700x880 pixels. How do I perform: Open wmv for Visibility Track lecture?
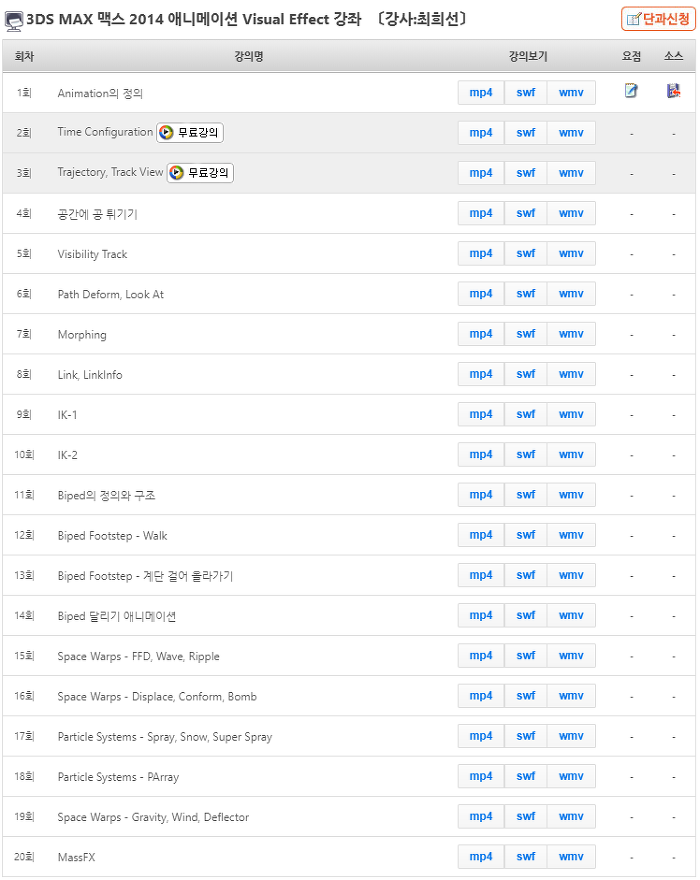point(571,254)
